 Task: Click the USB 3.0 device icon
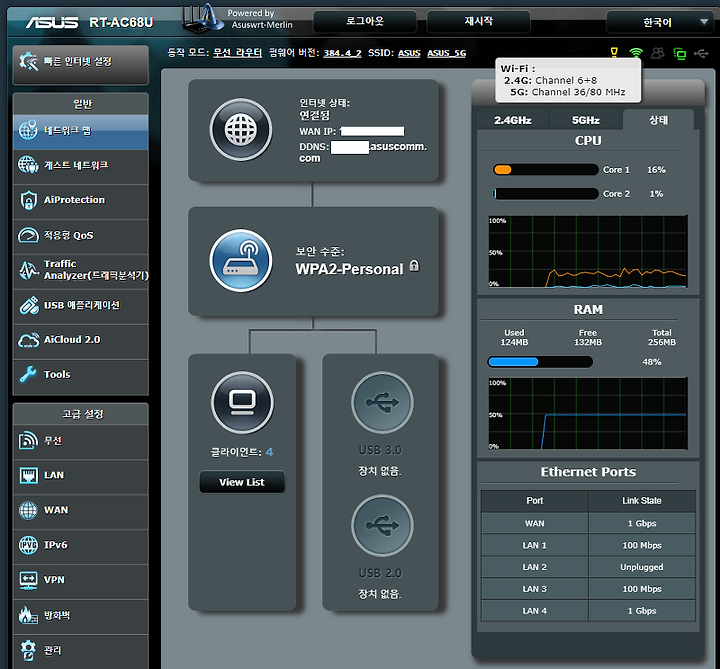[x=382, y=403]
